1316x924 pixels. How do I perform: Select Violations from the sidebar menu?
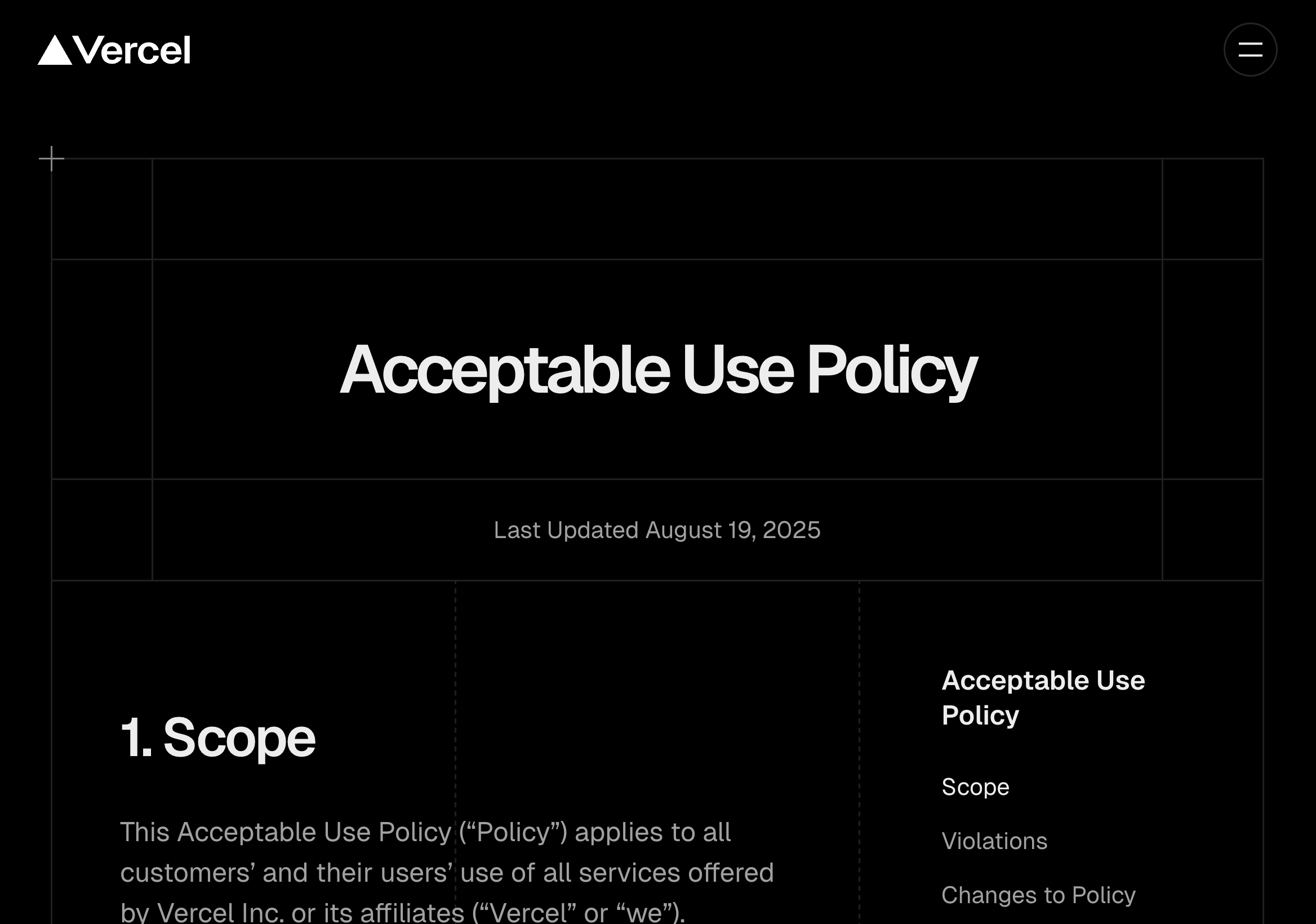coord(995,841)
